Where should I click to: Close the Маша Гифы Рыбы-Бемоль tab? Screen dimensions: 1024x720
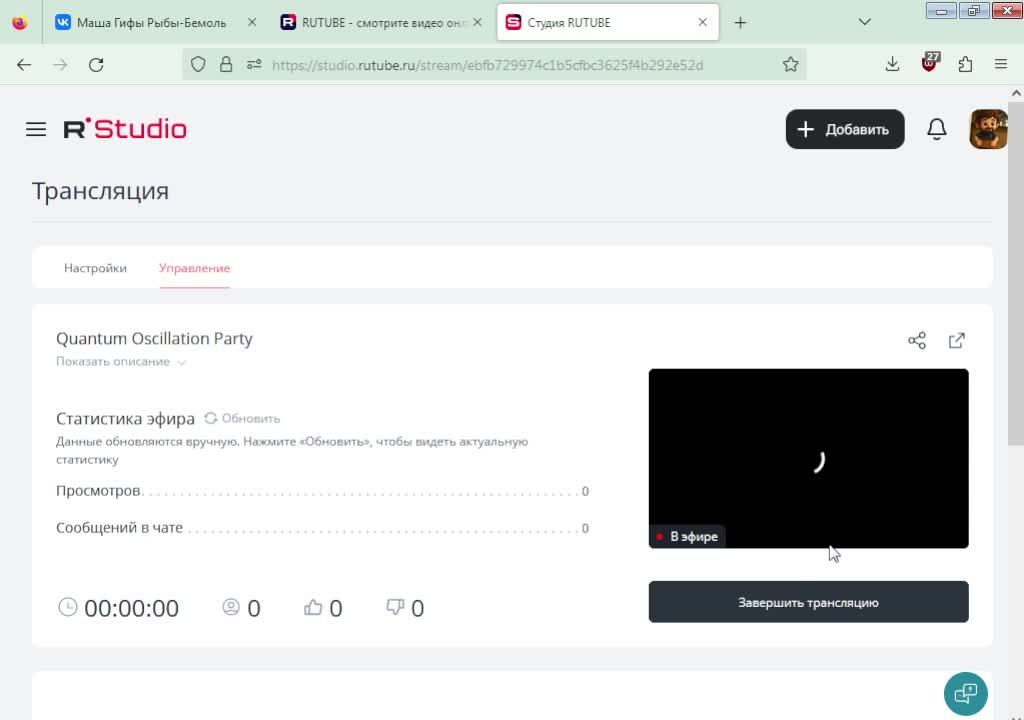[x=252, y=22]
